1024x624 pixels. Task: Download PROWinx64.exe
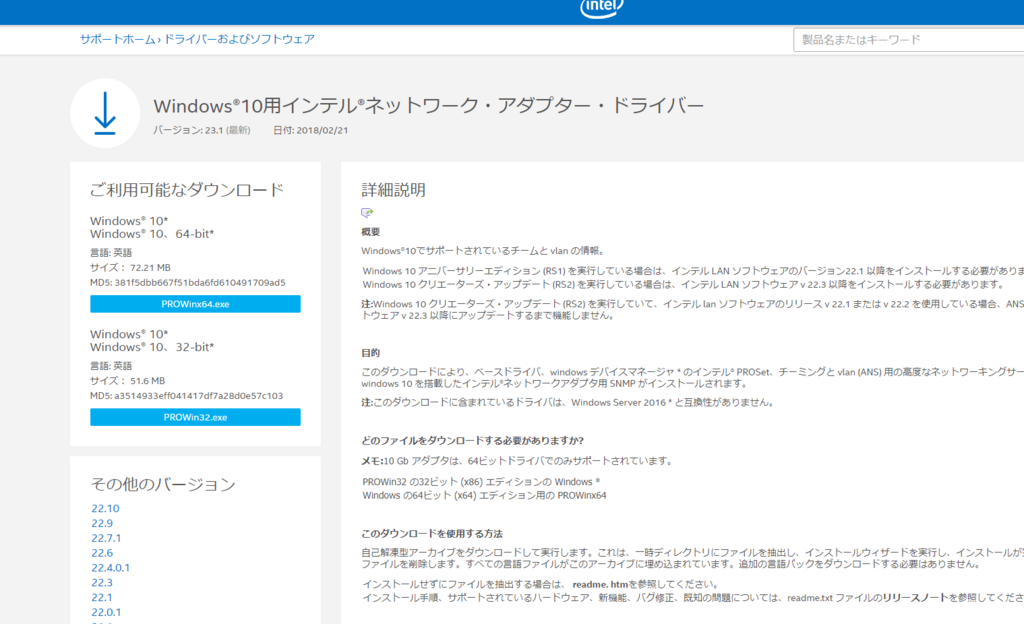pyautogui.click(x=195, y=304)
